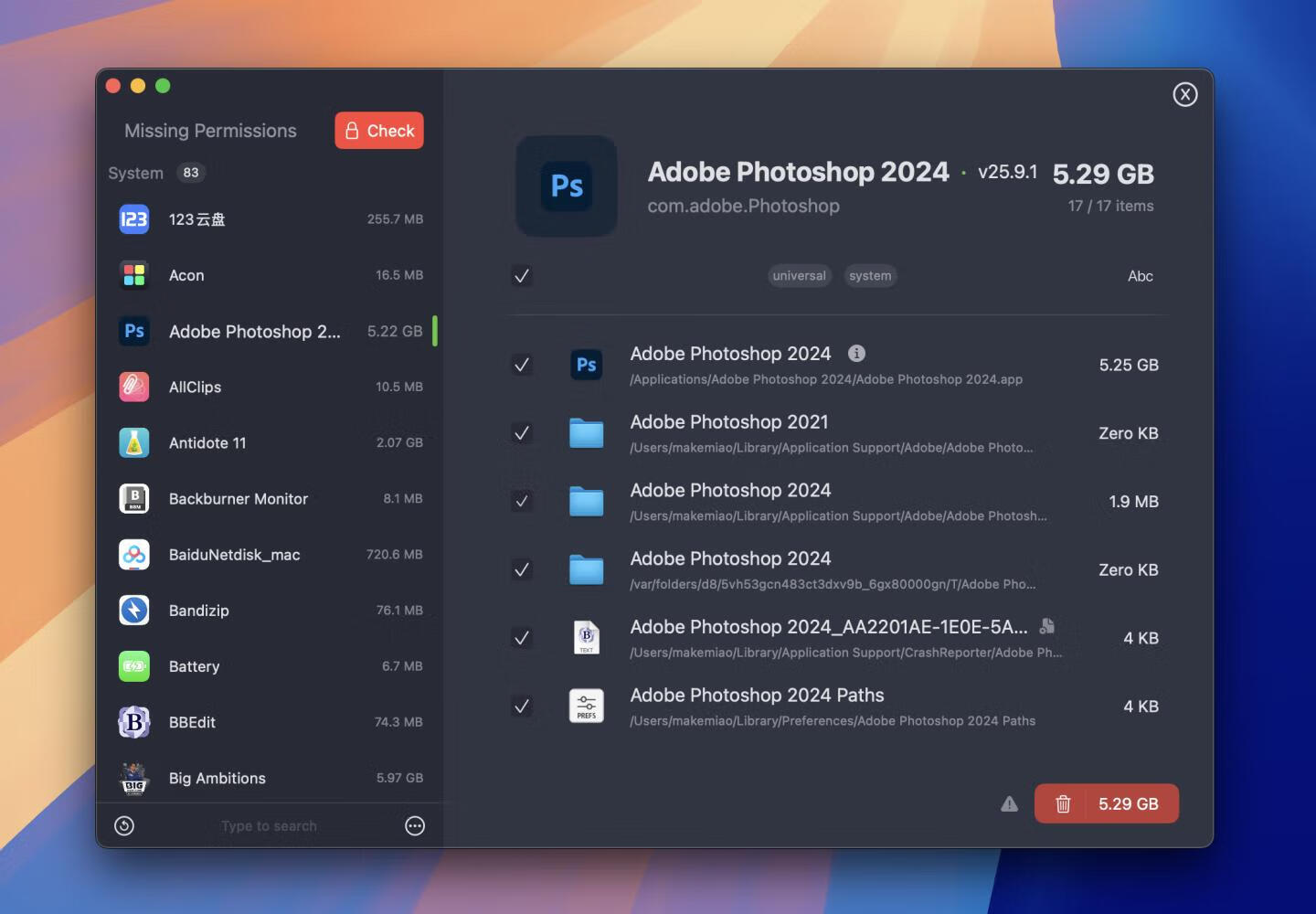1316x914 pixels.
Task: Open the history clock icon beside search
Action: click(x=124, y=826)
